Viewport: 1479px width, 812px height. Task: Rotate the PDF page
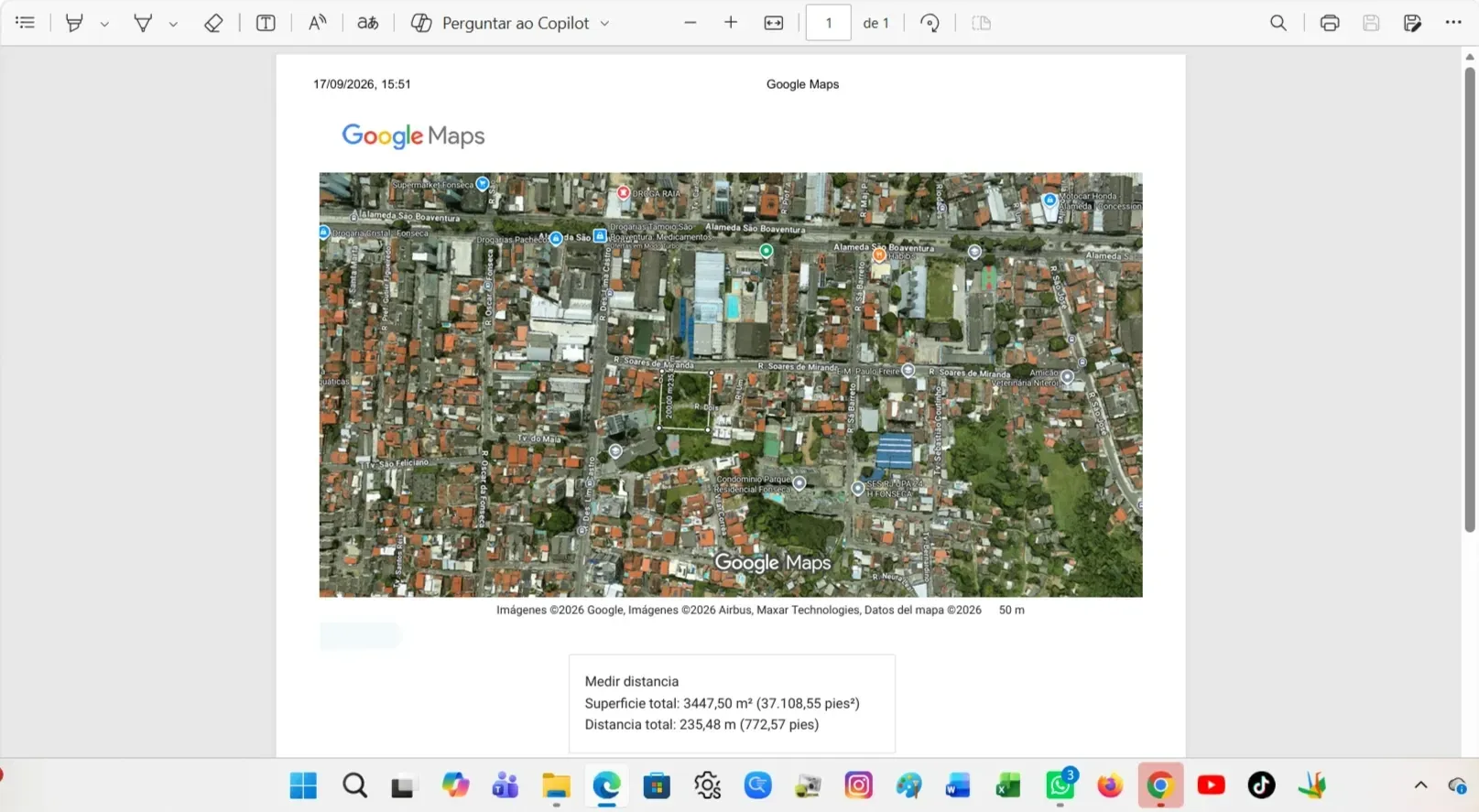(930, 23)
